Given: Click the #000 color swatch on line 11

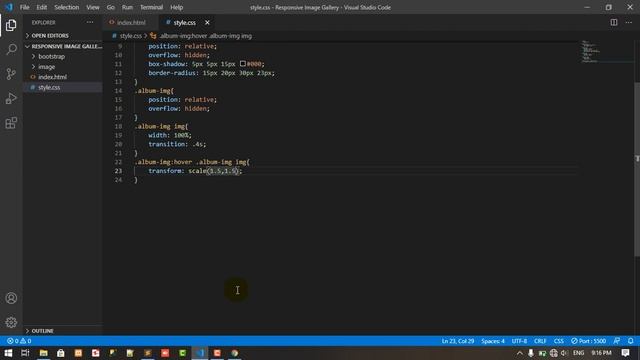Looking at the screenshot, I should 242,64.
